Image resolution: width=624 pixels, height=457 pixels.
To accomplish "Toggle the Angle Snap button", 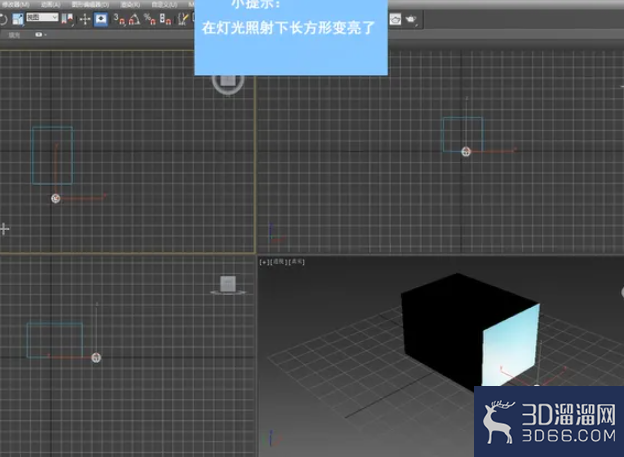I will pyautogui.click(x=134, y=19).
